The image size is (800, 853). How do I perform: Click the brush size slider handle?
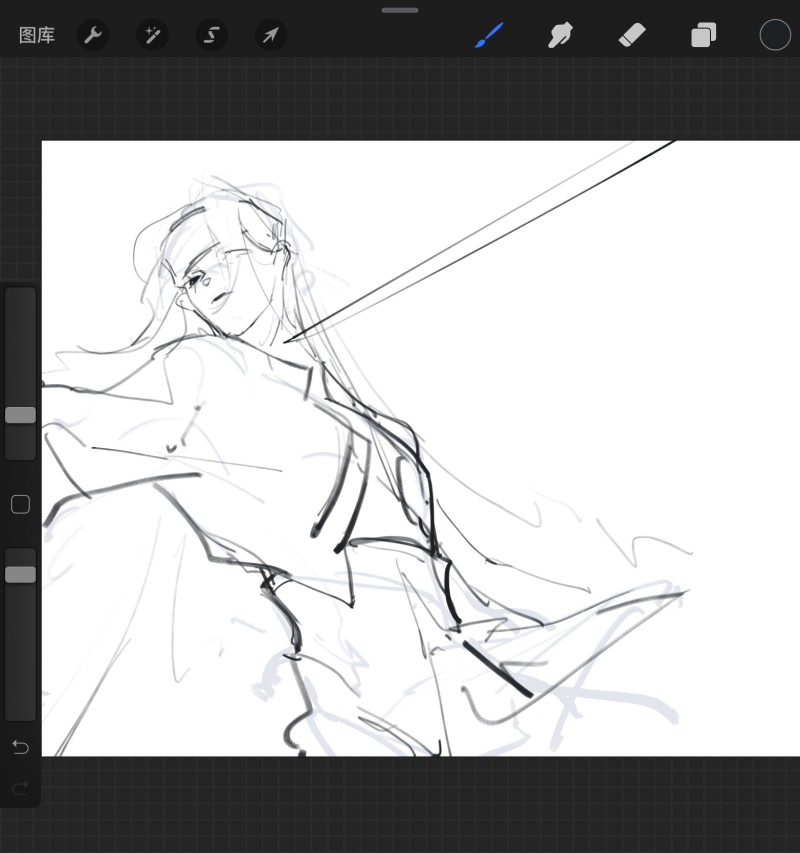click(x=21, y=415)
